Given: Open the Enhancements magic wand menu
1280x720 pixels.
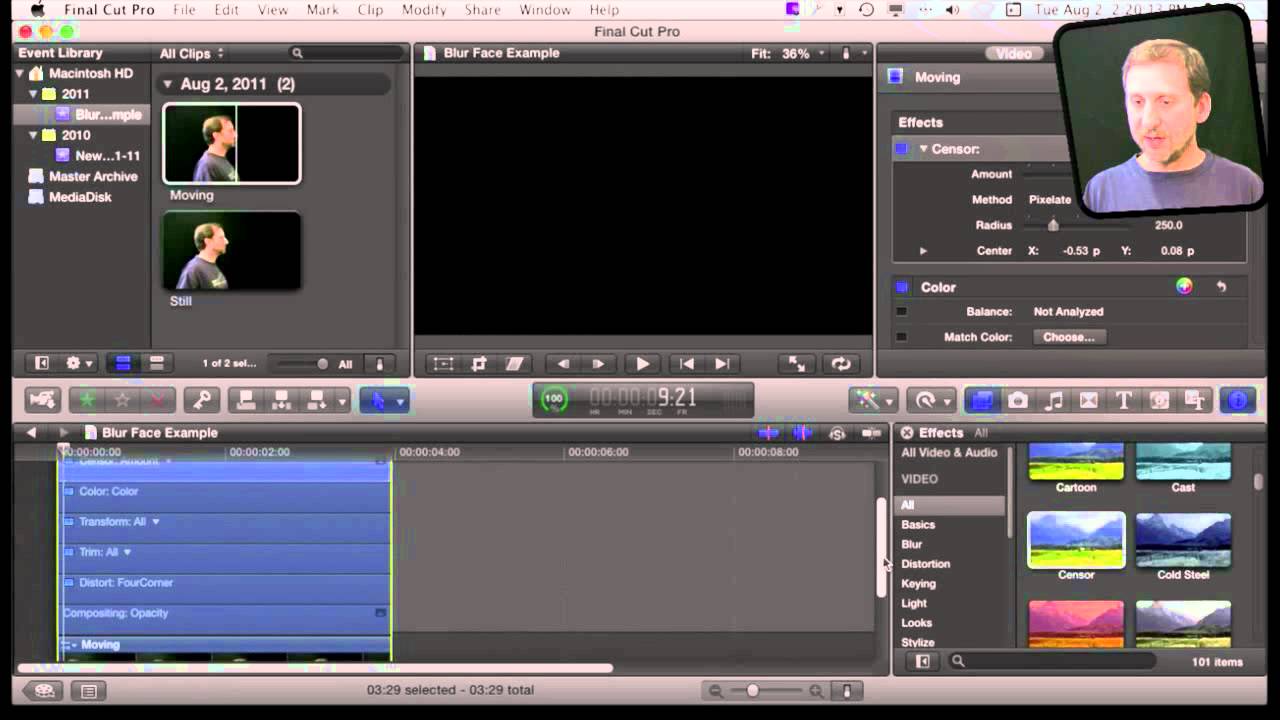Looking at the screenshot, I should [x=872, y=400].
